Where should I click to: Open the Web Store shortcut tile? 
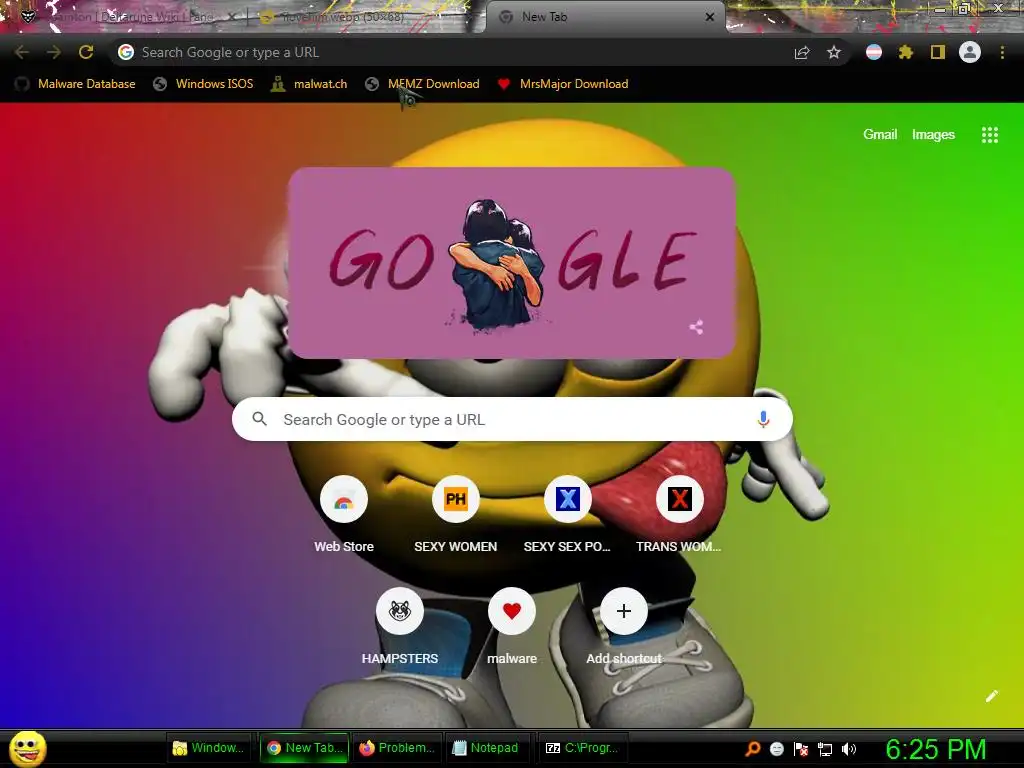coord(344,516)
